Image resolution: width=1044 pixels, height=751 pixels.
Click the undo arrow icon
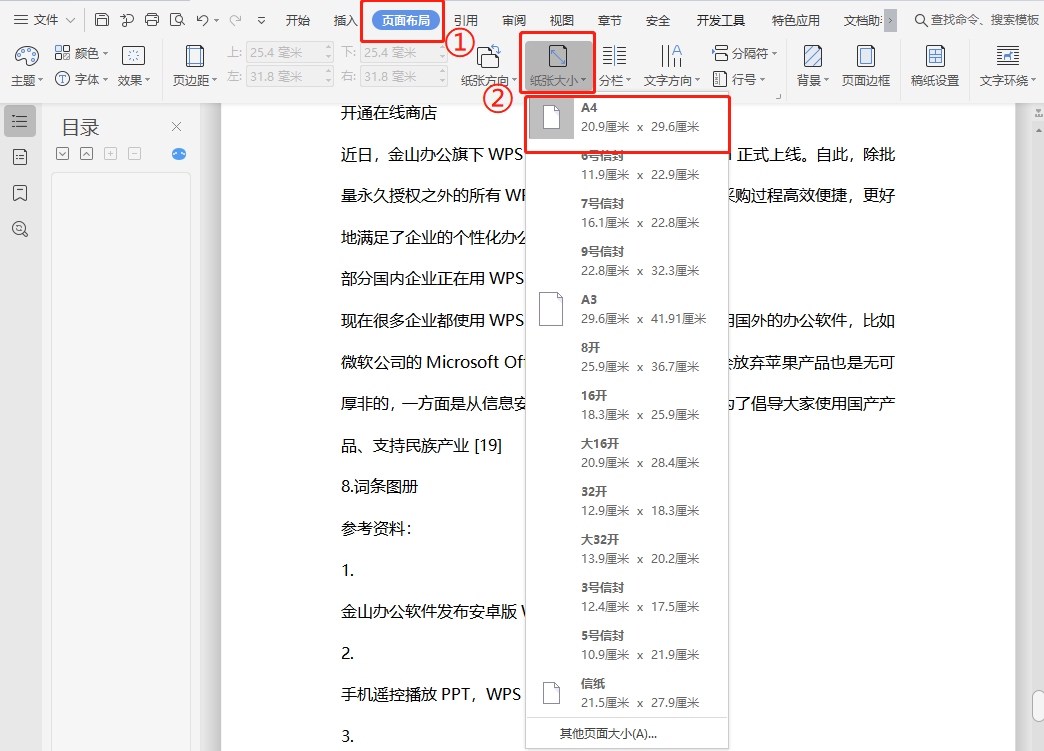pyautogui.click(x=203, y=20)
